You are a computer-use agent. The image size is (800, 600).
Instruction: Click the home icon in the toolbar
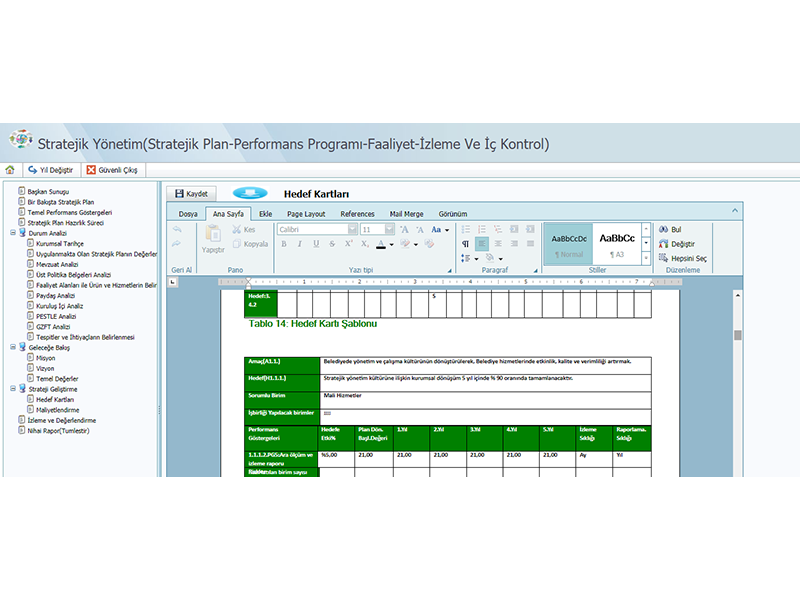click(x=10, y=170)
